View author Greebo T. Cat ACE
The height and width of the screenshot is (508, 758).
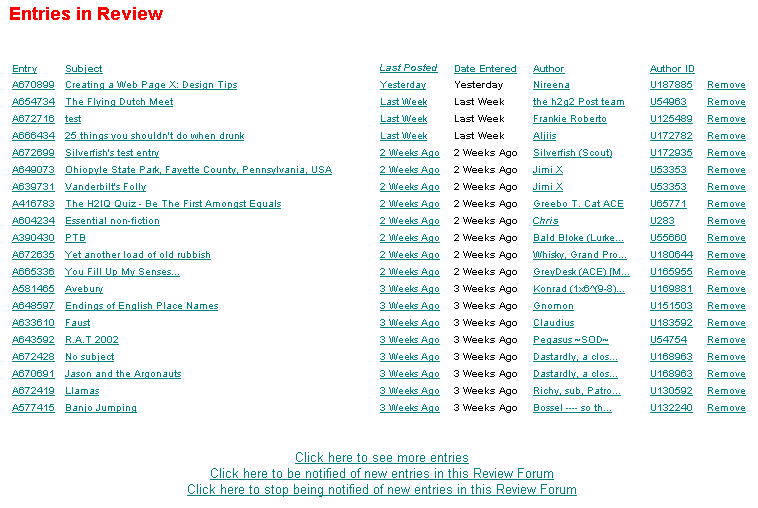pos(578,203)
